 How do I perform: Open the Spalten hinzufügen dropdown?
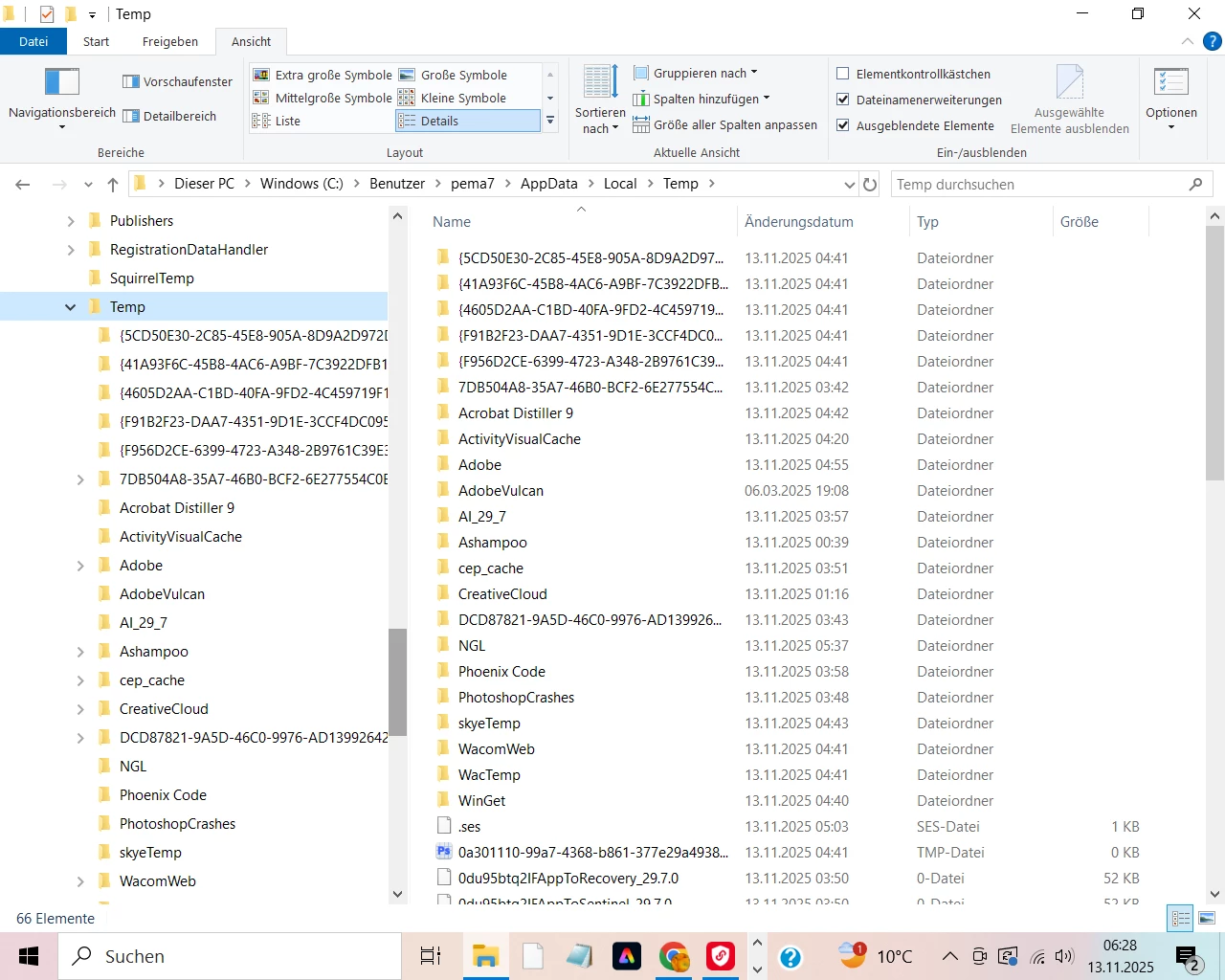coord(702,99)
